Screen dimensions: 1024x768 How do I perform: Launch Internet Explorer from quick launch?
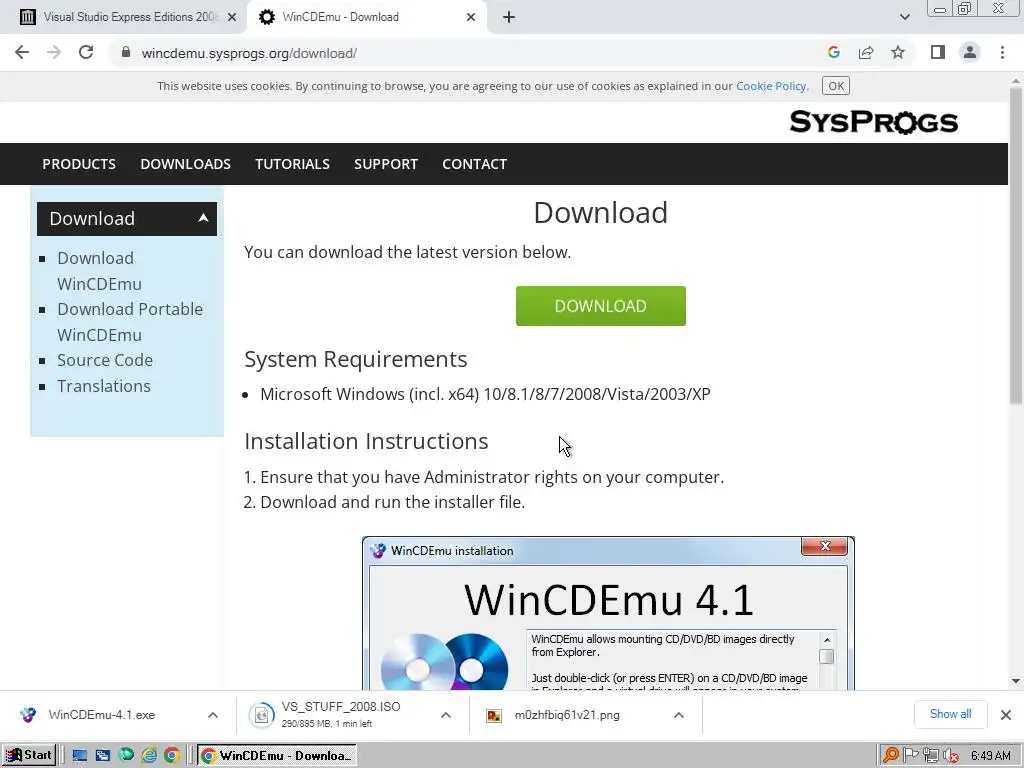149,756
